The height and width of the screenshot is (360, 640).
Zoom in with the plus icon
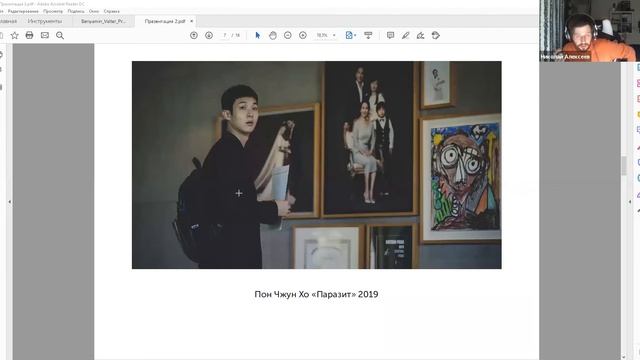pyautogui.click(x=303, y=36)
